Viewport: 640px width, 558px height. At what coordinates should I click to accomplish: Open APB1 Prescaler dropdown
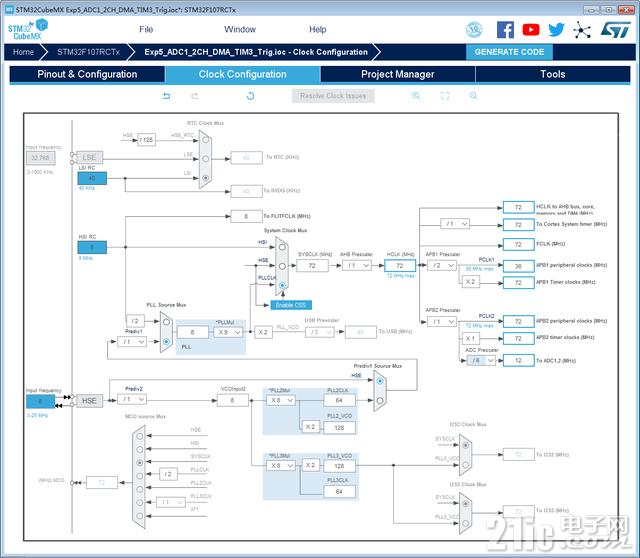coord(442,266)
